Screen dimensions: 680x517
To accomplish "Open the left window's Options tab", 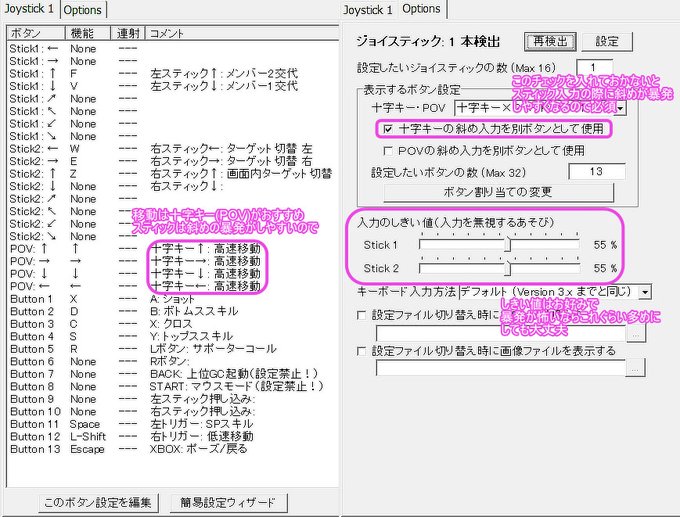I will click(82, 10).
